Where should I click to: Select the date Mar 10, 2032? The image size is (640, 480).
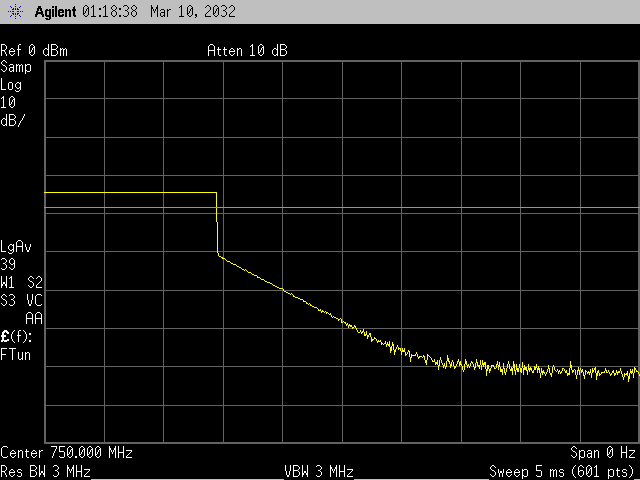click(x=193, y=11)
